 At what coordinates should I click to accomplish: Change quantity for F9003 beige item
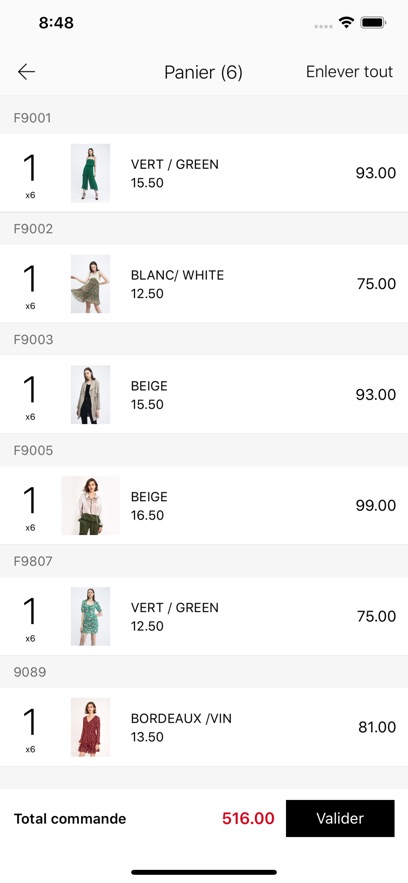click(x=30, y=396)
